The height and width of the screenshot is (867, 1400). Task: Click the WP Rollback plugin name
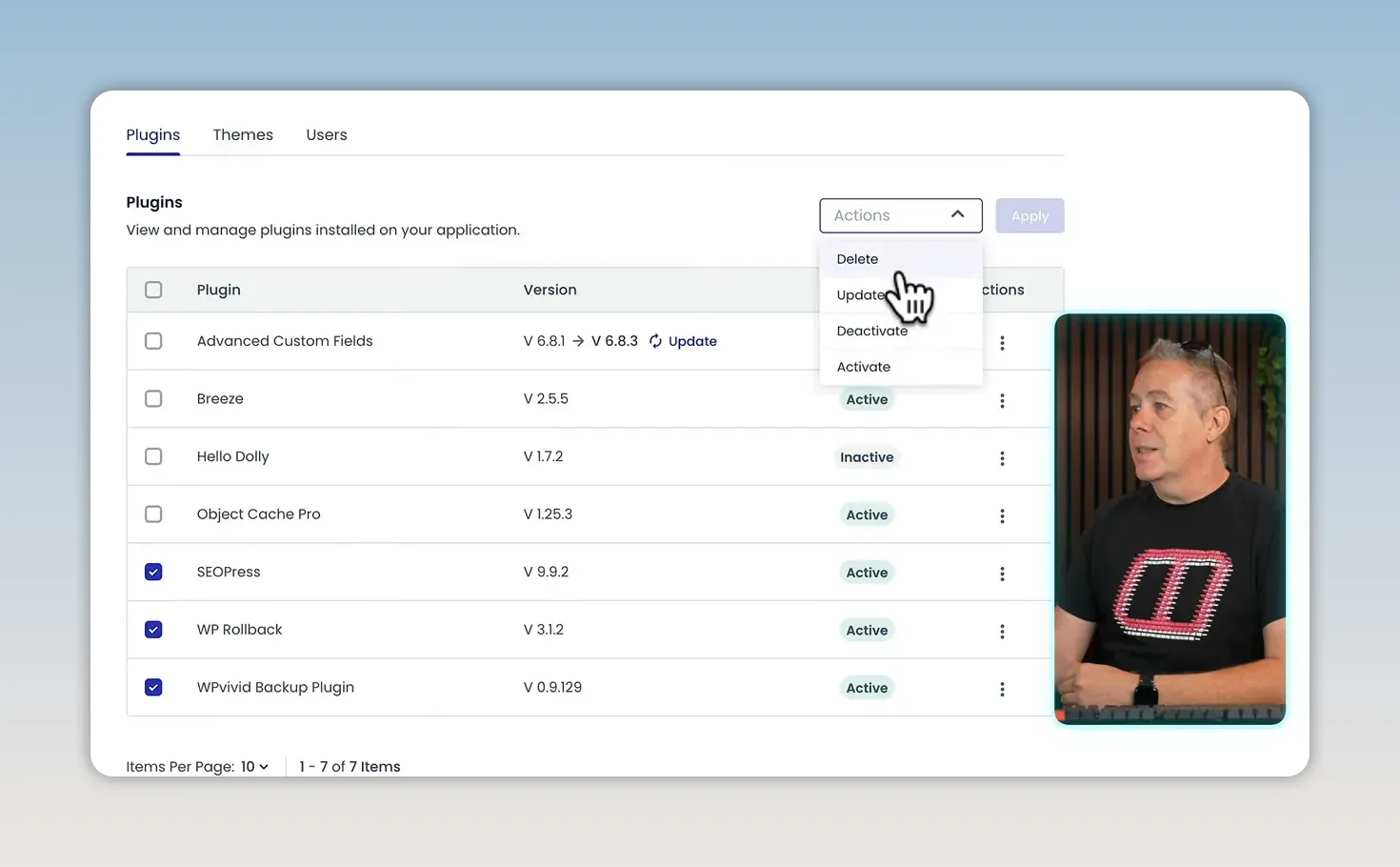pyautogui.click(x=239, y=630)
